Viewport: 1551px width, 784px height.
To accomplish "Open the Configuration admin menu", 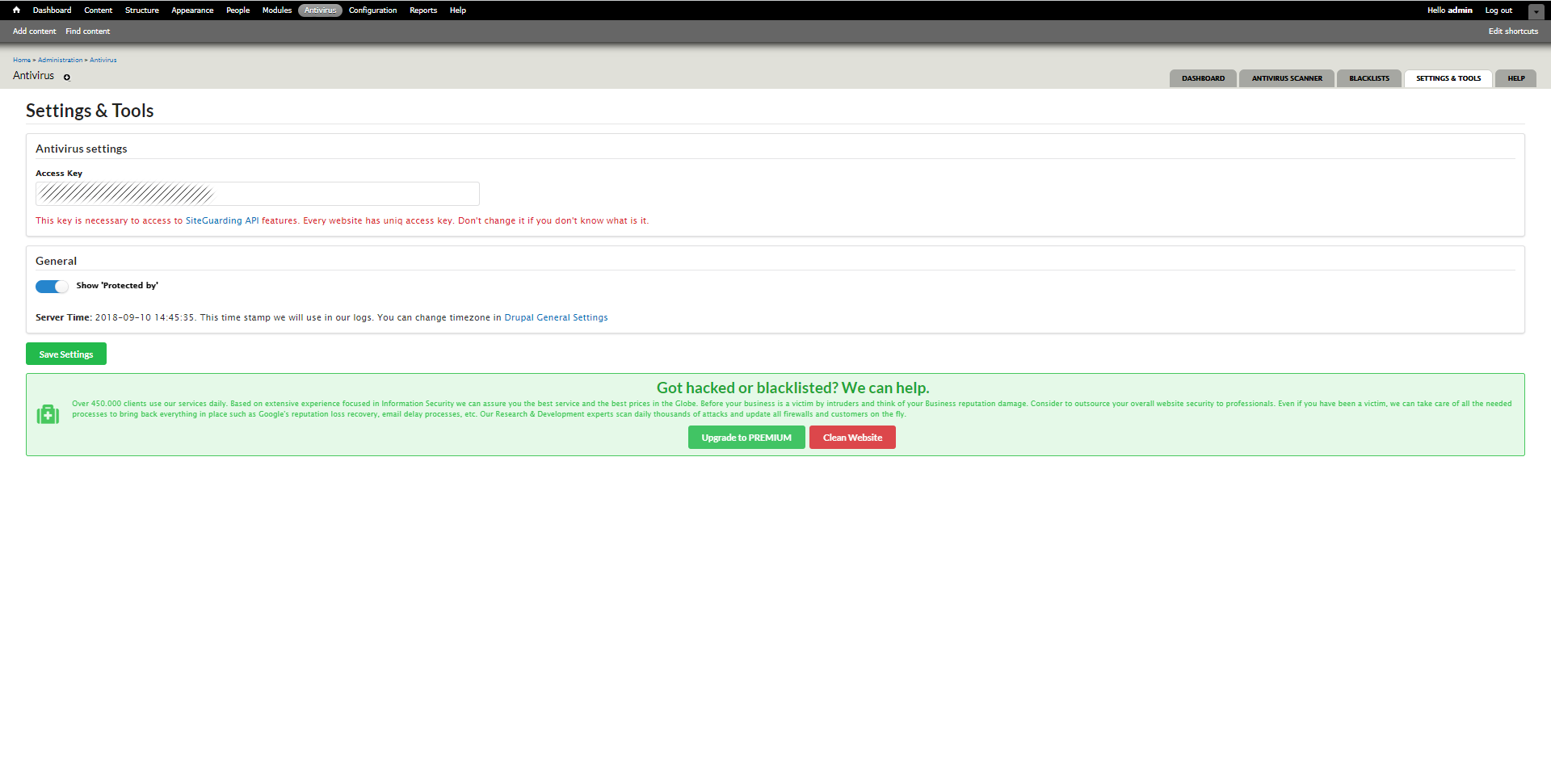I will [x=373, y=10].
